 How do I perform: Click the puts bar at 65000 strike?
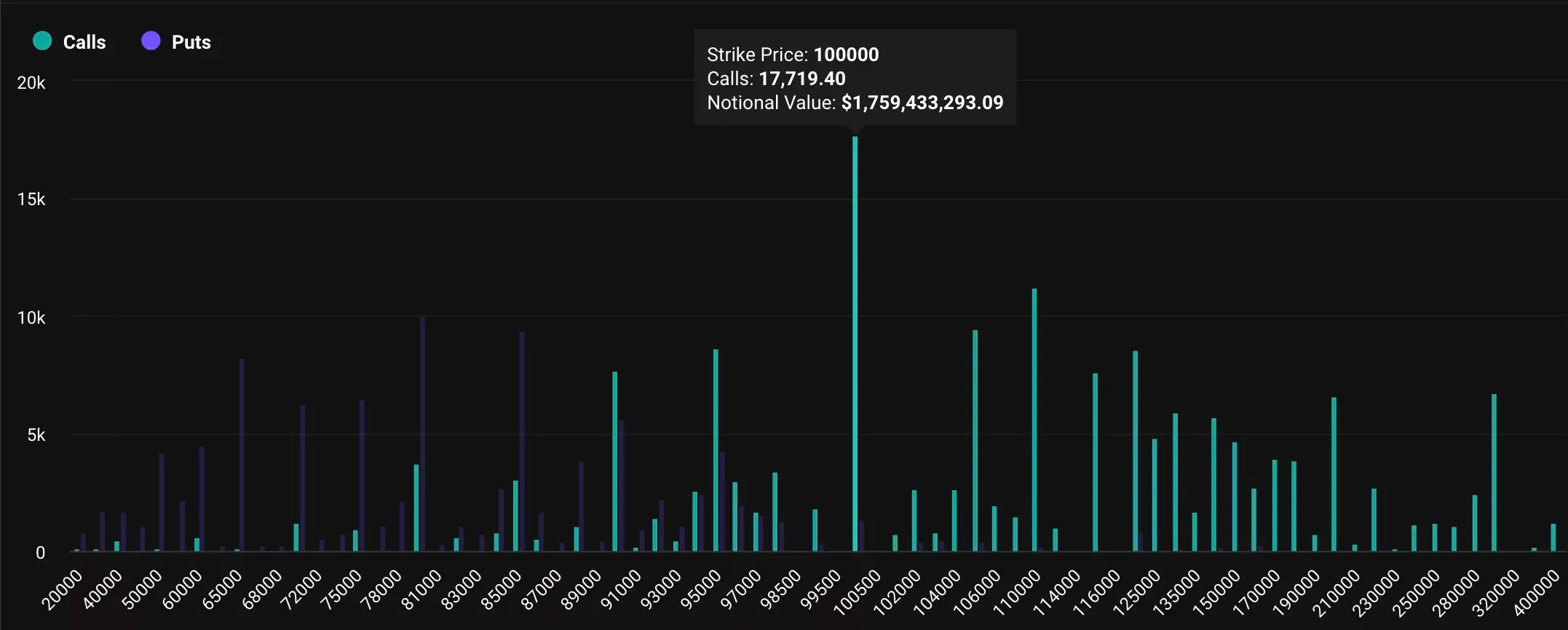(x=242, y=455)
